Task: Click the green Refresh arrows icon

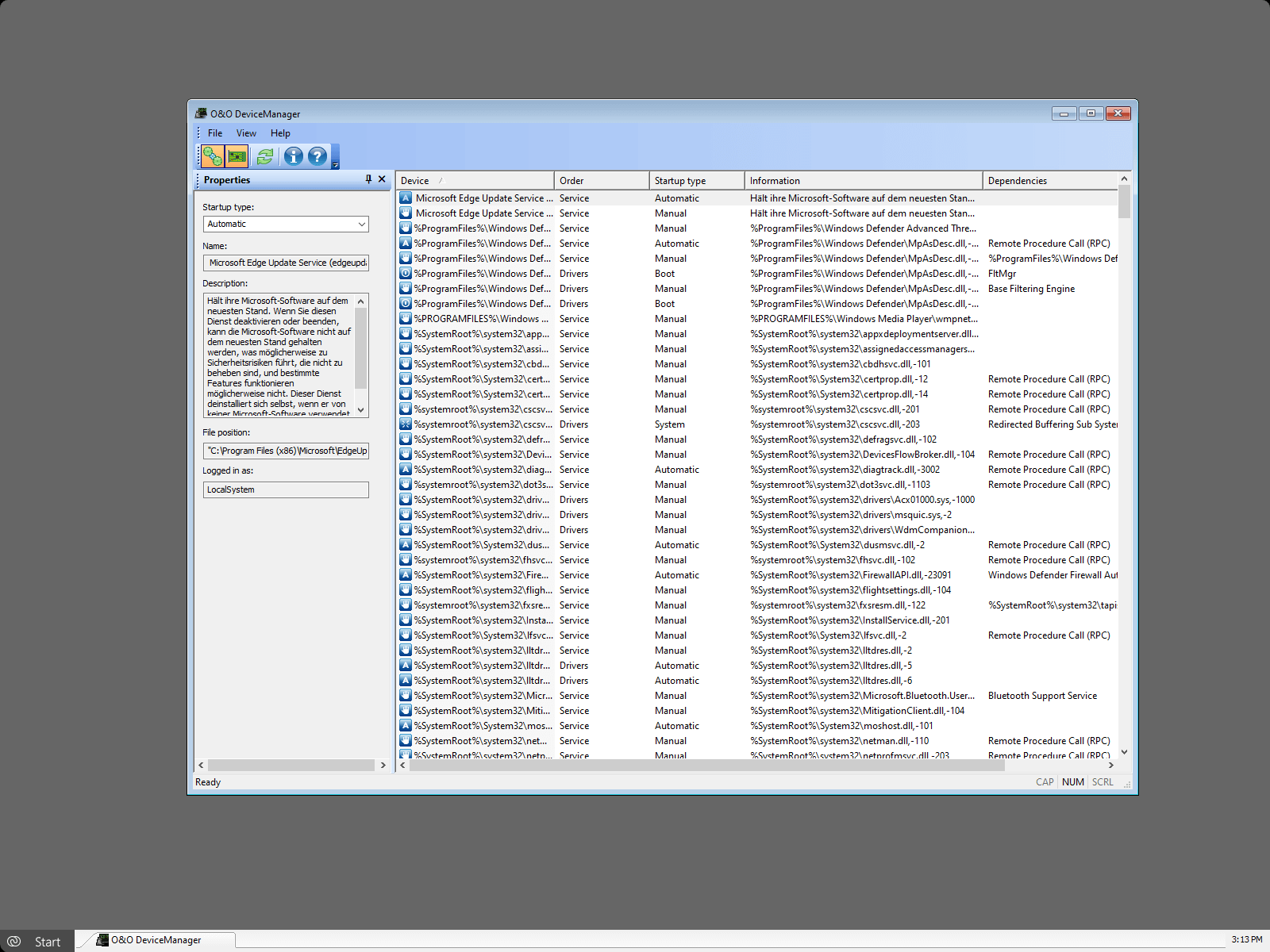Action: coord(265,156)
